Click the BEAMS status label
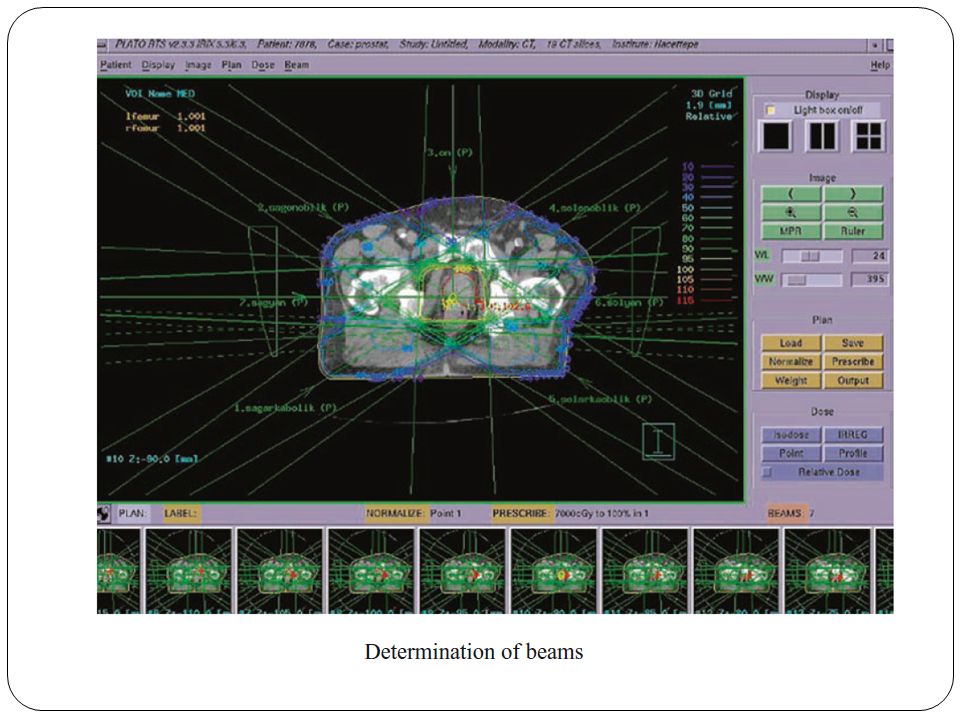Image resolution: width=960 pixels, height=720 pixels. coord(785,513)
